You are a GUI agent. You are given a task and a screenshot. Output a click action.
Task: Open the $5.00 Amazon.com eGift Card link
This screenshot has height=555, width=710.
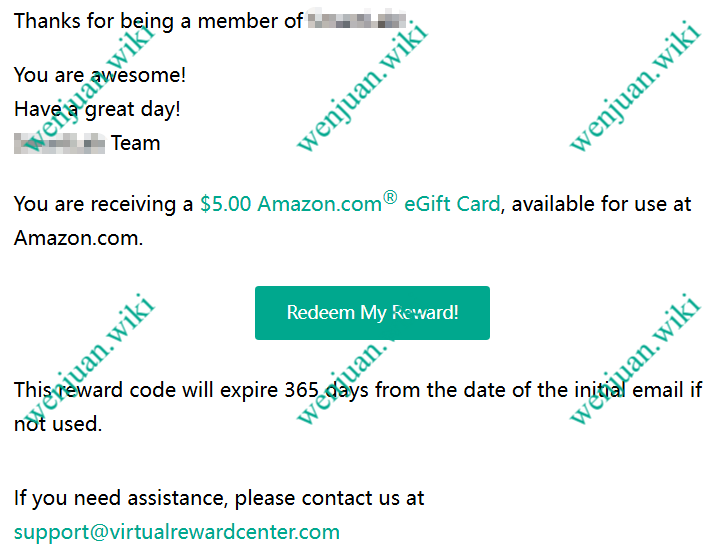coord(350,204)
